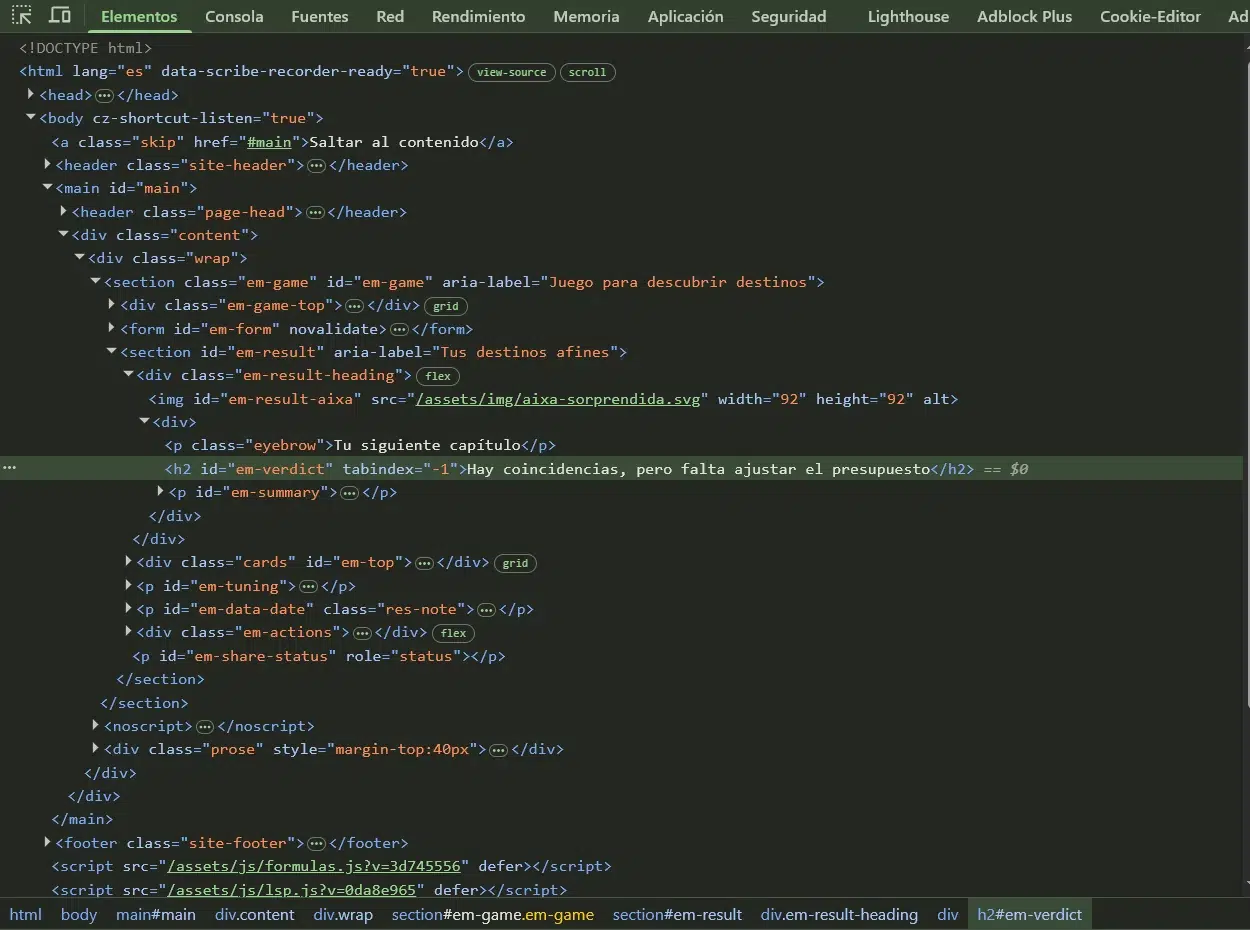Click the view-source badge on html
The width and height of the screenshot is (1250, 930).
[x=512, y=72]
